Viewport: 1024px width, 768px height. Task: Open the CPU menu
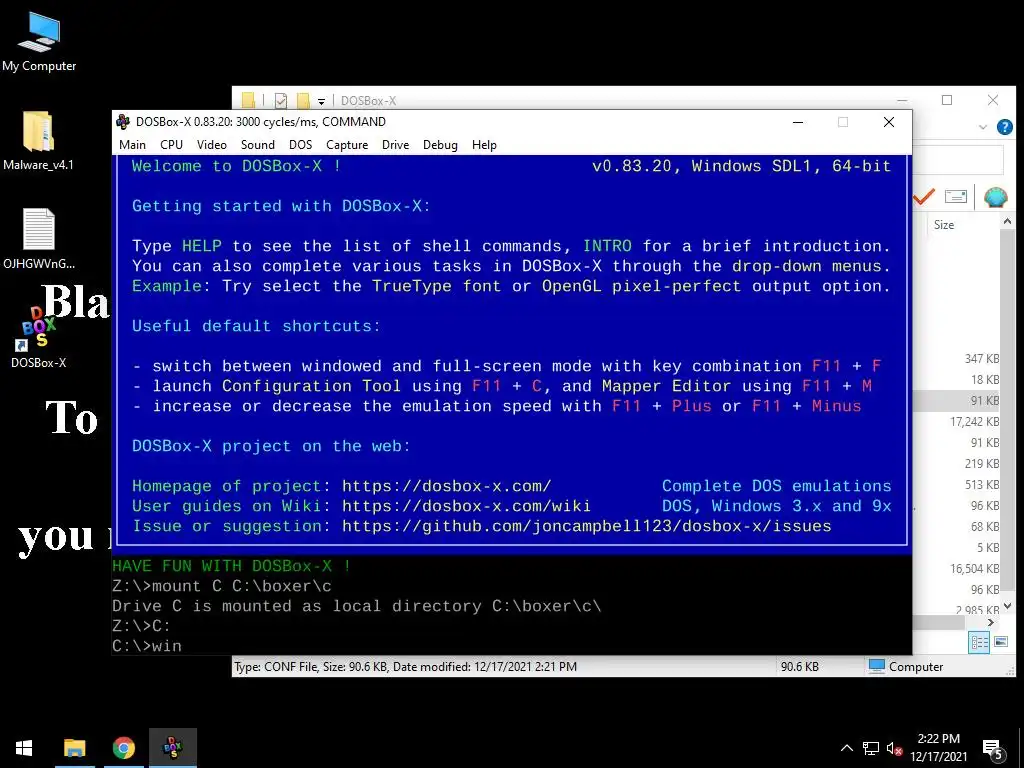[171, 145]
